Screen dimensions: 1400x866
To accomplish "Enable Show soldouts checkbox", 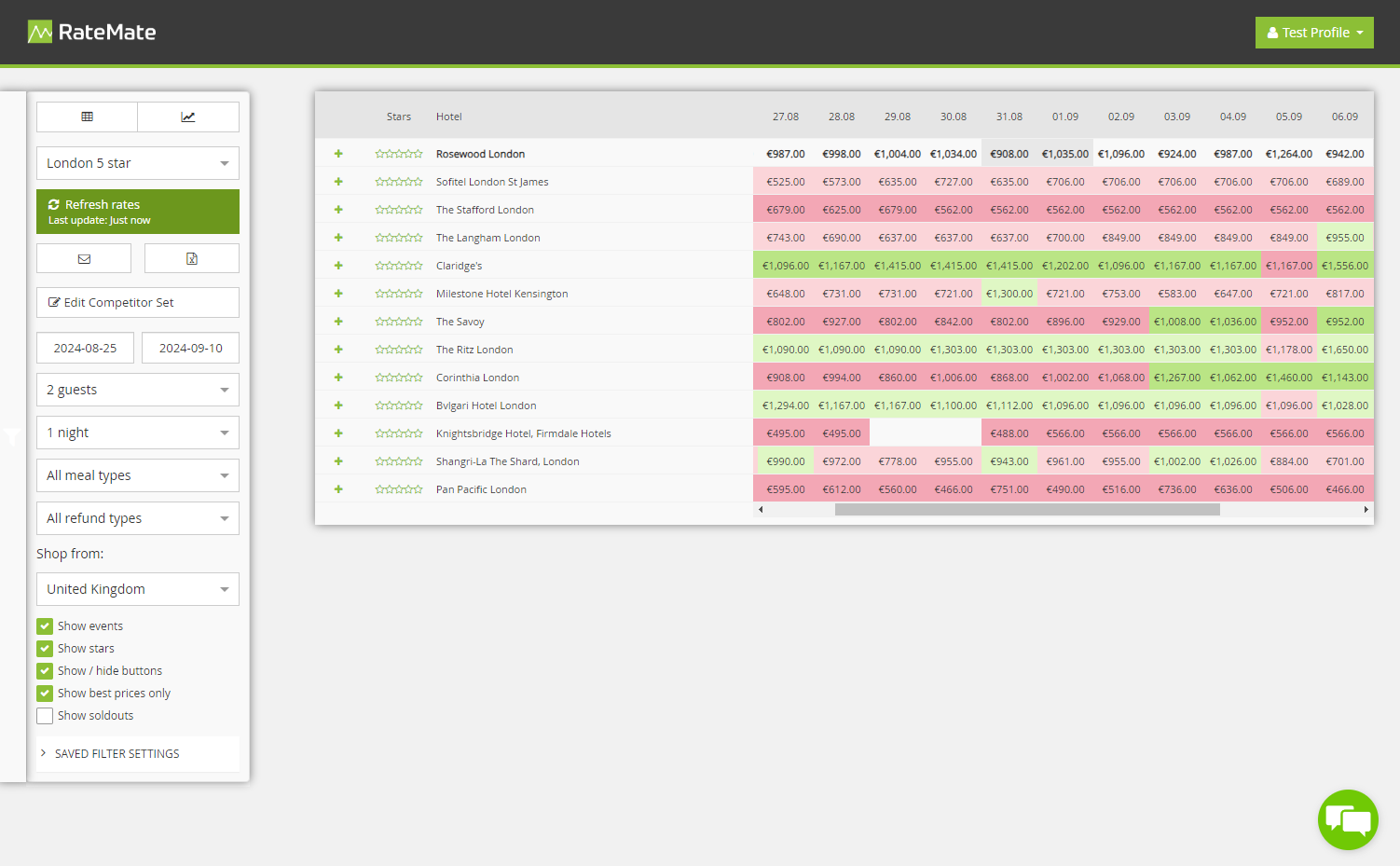I will pos(45,716).
